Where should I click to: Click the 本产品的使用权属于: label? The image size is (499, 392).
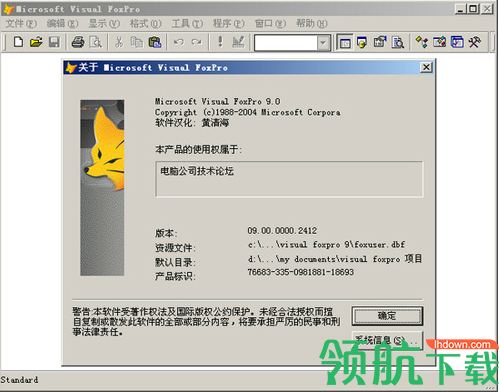pyautogui.click(x=198, y=149)
